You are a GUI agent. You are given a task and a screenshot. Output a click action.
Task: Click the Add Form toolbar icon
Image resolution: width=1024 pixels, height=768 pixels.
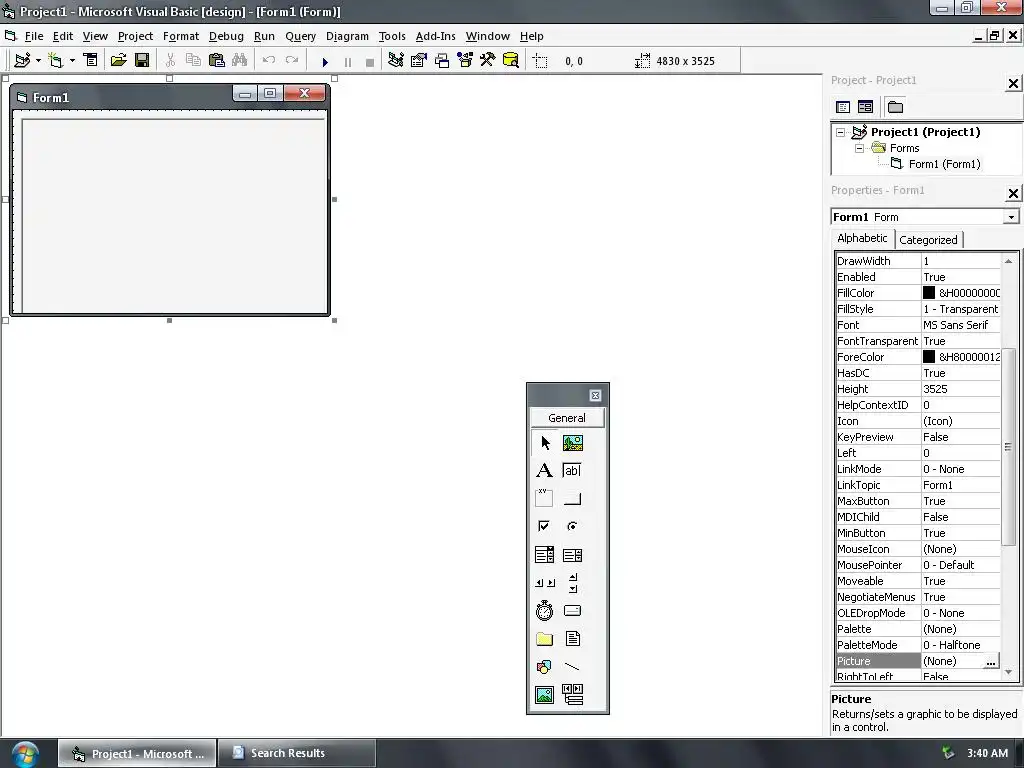(x=56, y=61)
